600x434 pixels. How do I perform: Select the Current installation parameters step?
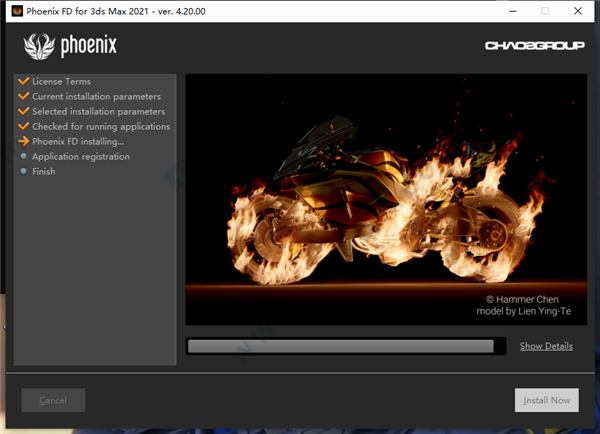96,96
